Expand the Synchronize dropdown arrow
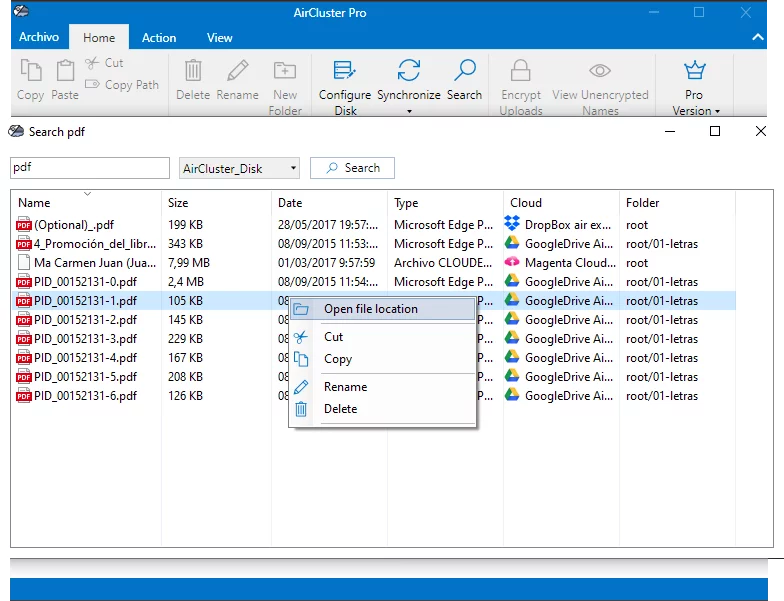The width and height of the screenshot is (784, 601). pyautogui.click(x=408, y=111)
